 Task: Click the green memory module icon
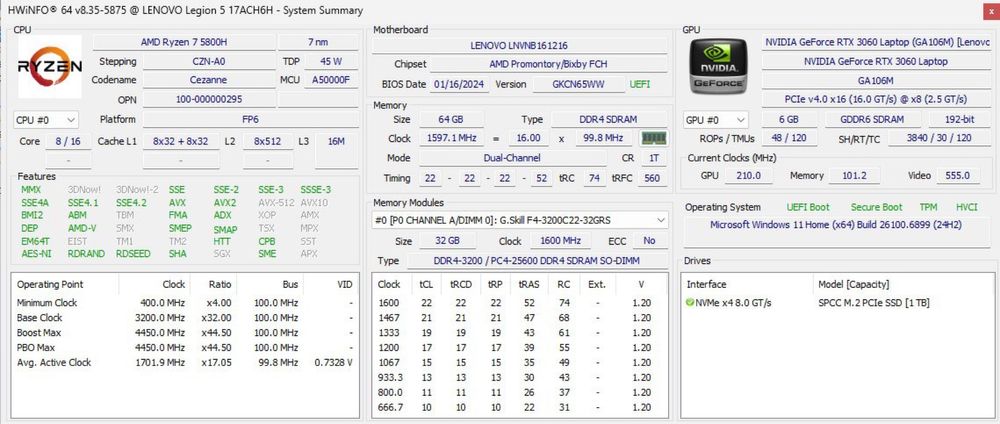(x=652, y=138)
